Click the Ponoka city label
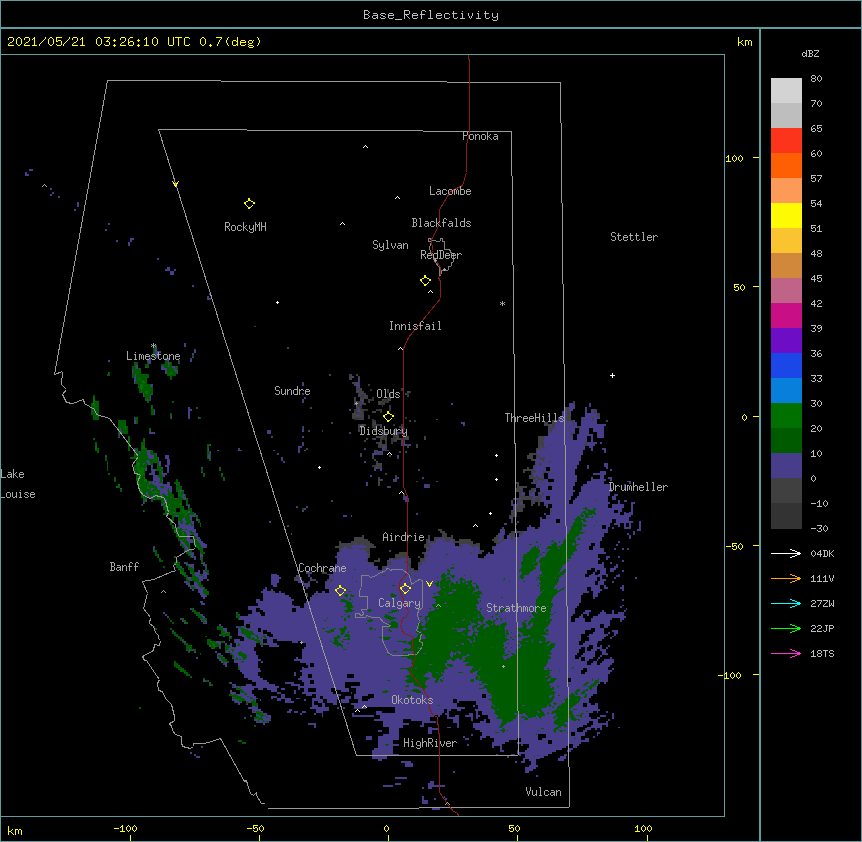The image size is (862, 842). pyautogui.click(x=480, y=136)
